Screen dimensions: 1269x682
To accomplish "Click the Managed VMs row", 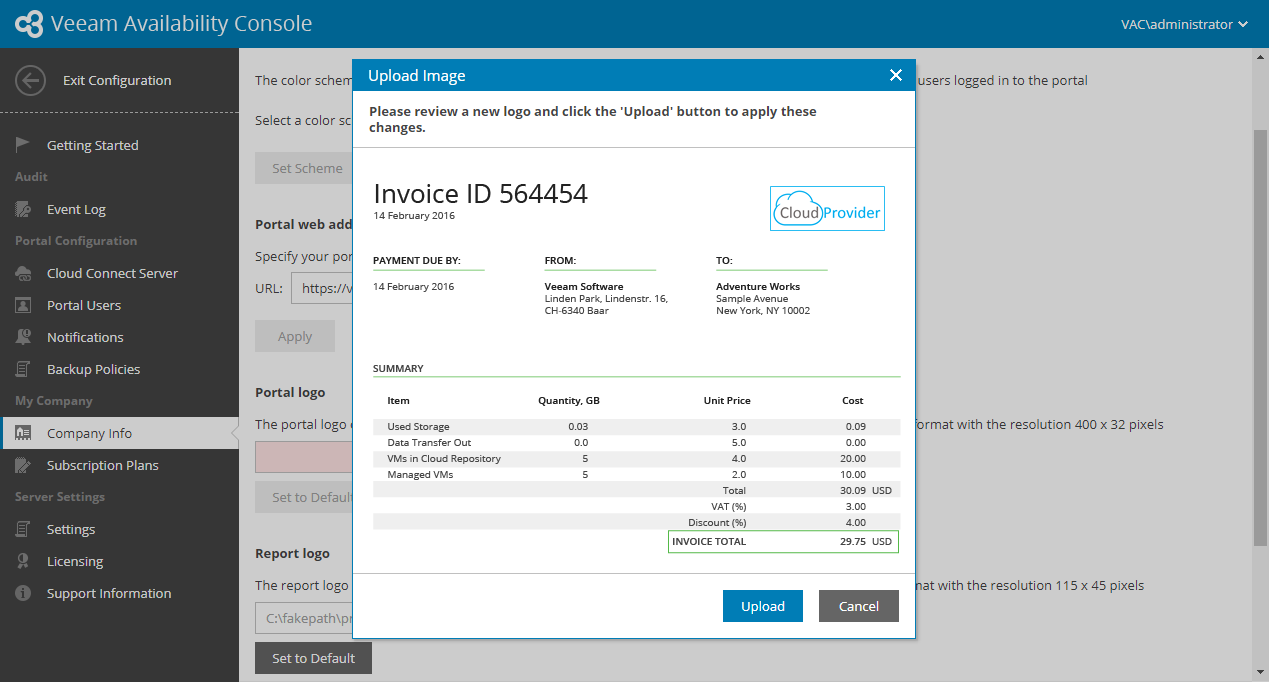I will click(636, 474).
